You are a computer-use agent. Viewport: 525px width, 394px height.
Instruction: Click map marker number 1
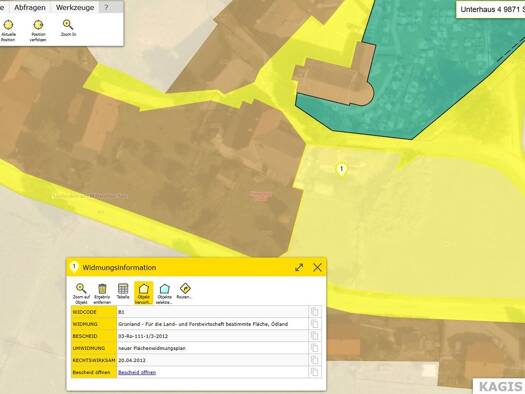click(342, 169)
